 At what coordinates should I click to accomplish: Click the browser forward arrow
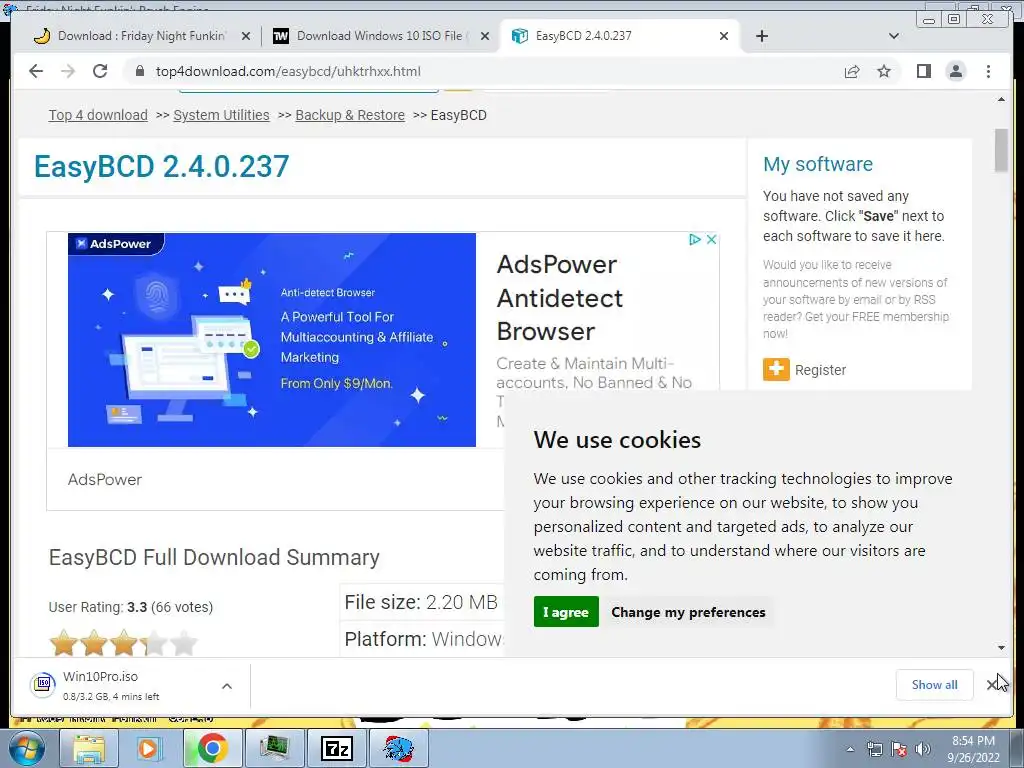pos(68,71)
